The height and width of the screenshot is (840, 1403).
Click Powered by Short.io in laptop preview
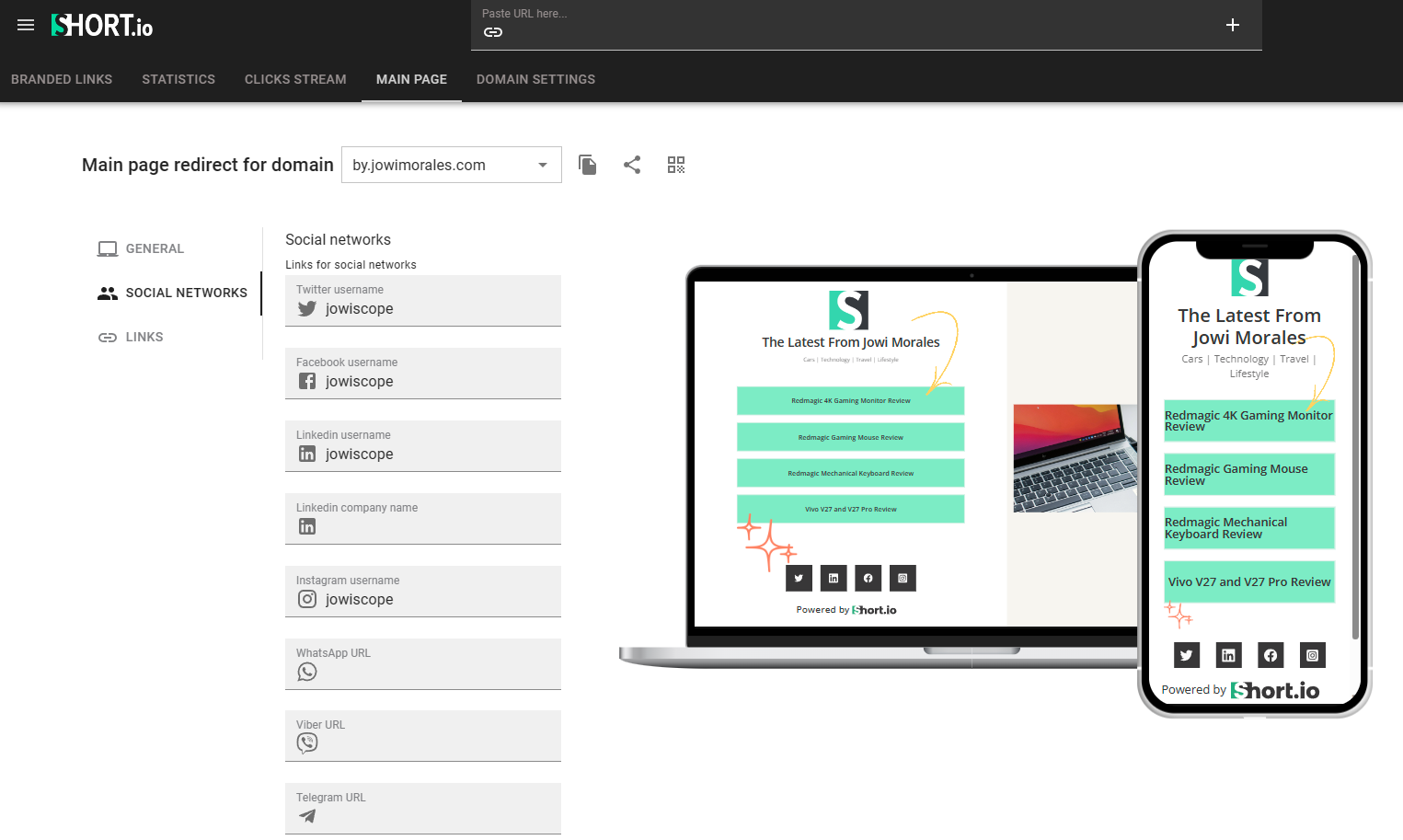[846, 610]
